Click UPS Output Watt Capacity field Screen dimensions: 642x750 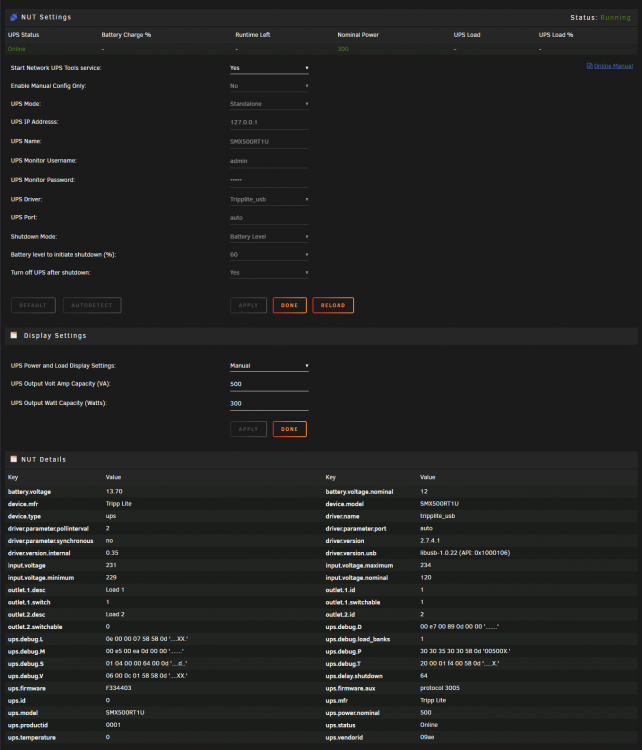[269, 404]
